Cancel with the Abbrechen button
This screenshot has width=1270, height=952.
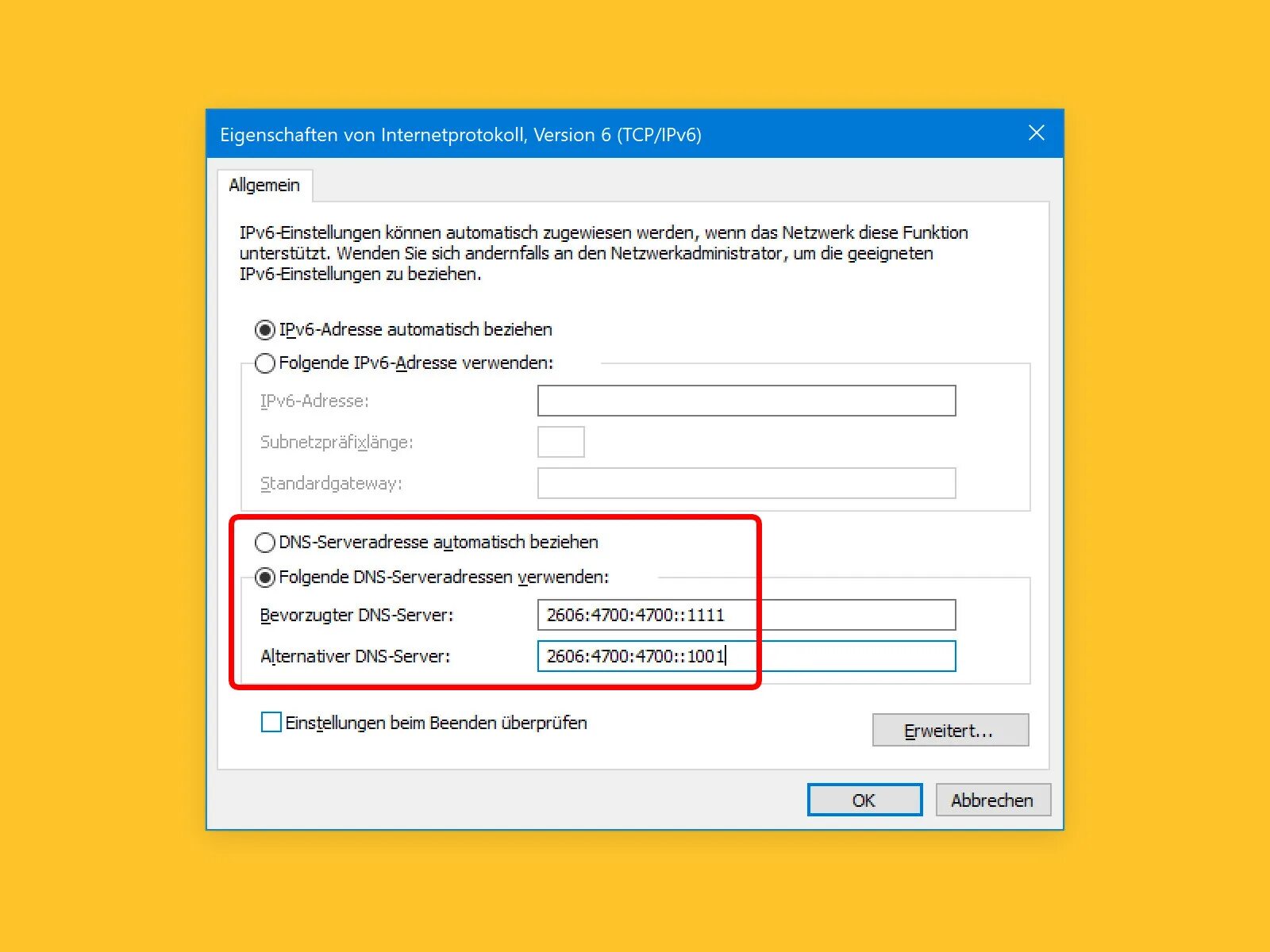point(993,800)
